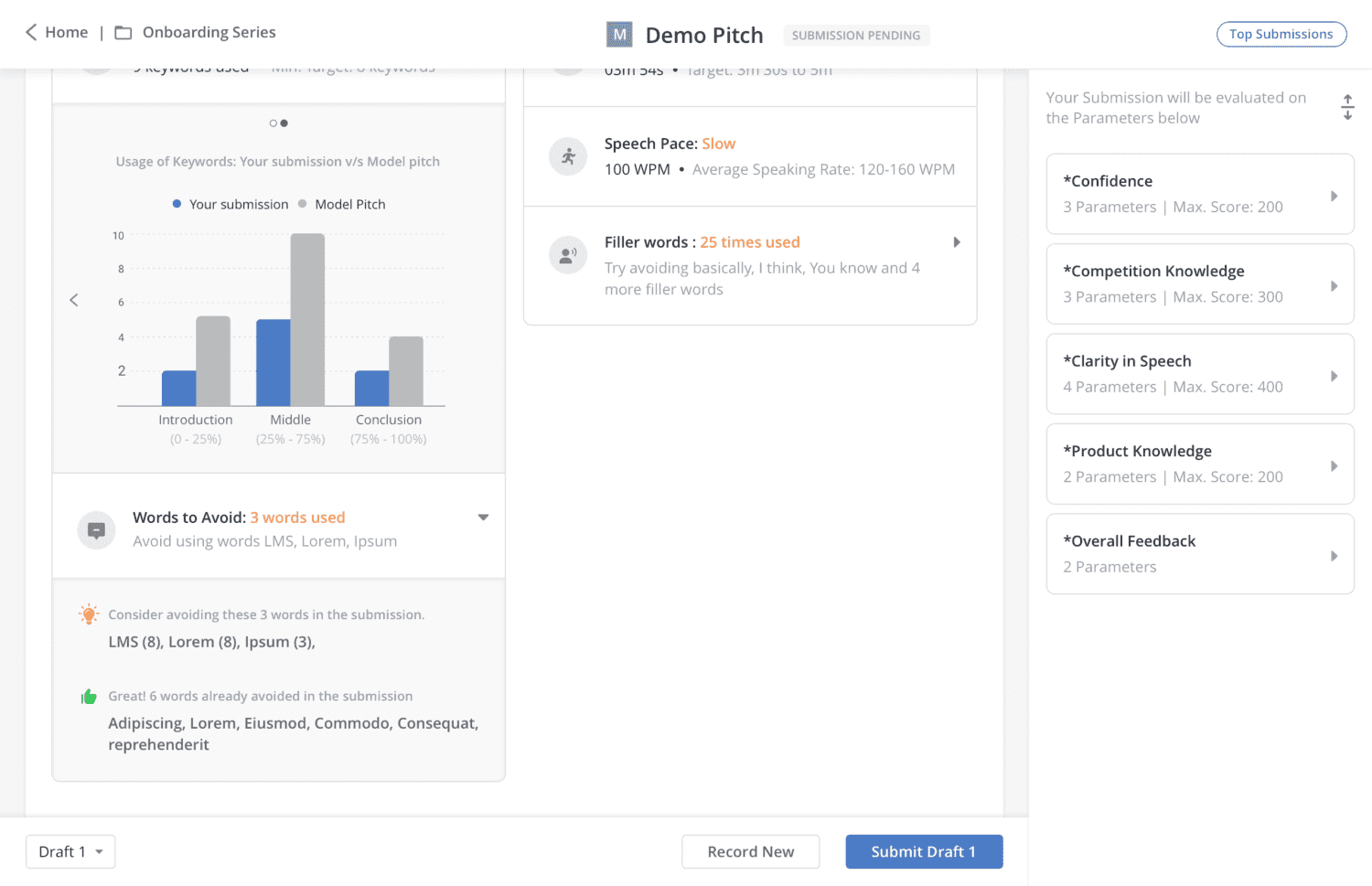
Task: Select the first carousel pagination dot
Action: (x=273, y=123)
